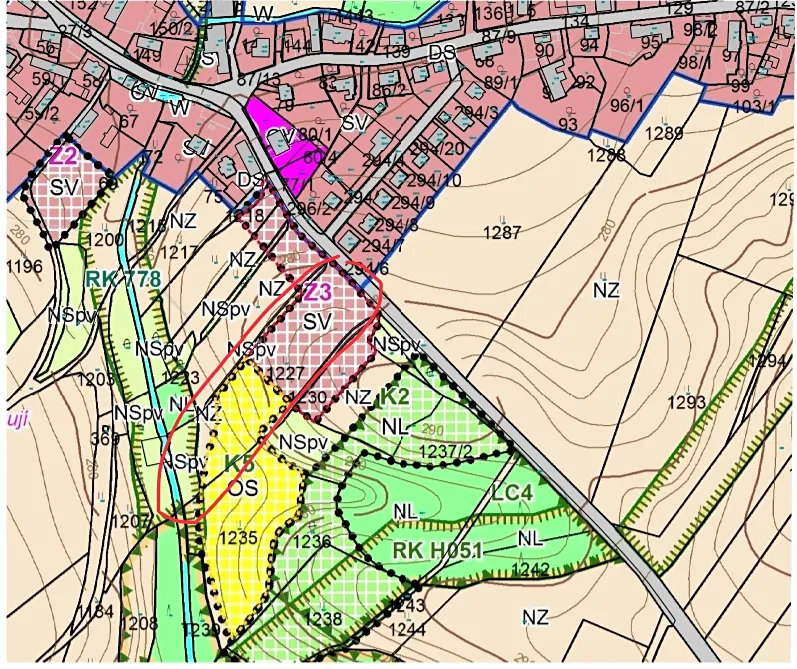Select parcel number 80/1
The image size is (797, 669).
[x=314, y=135]
